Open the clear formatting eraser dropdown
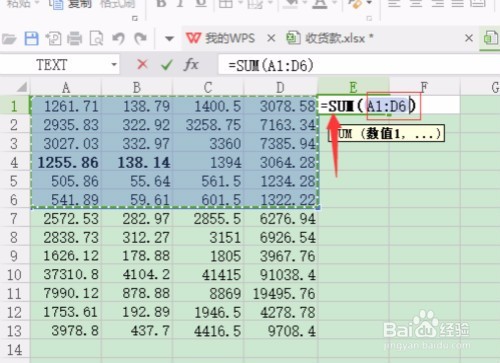500x363 pixels. (x=369, y=3)
